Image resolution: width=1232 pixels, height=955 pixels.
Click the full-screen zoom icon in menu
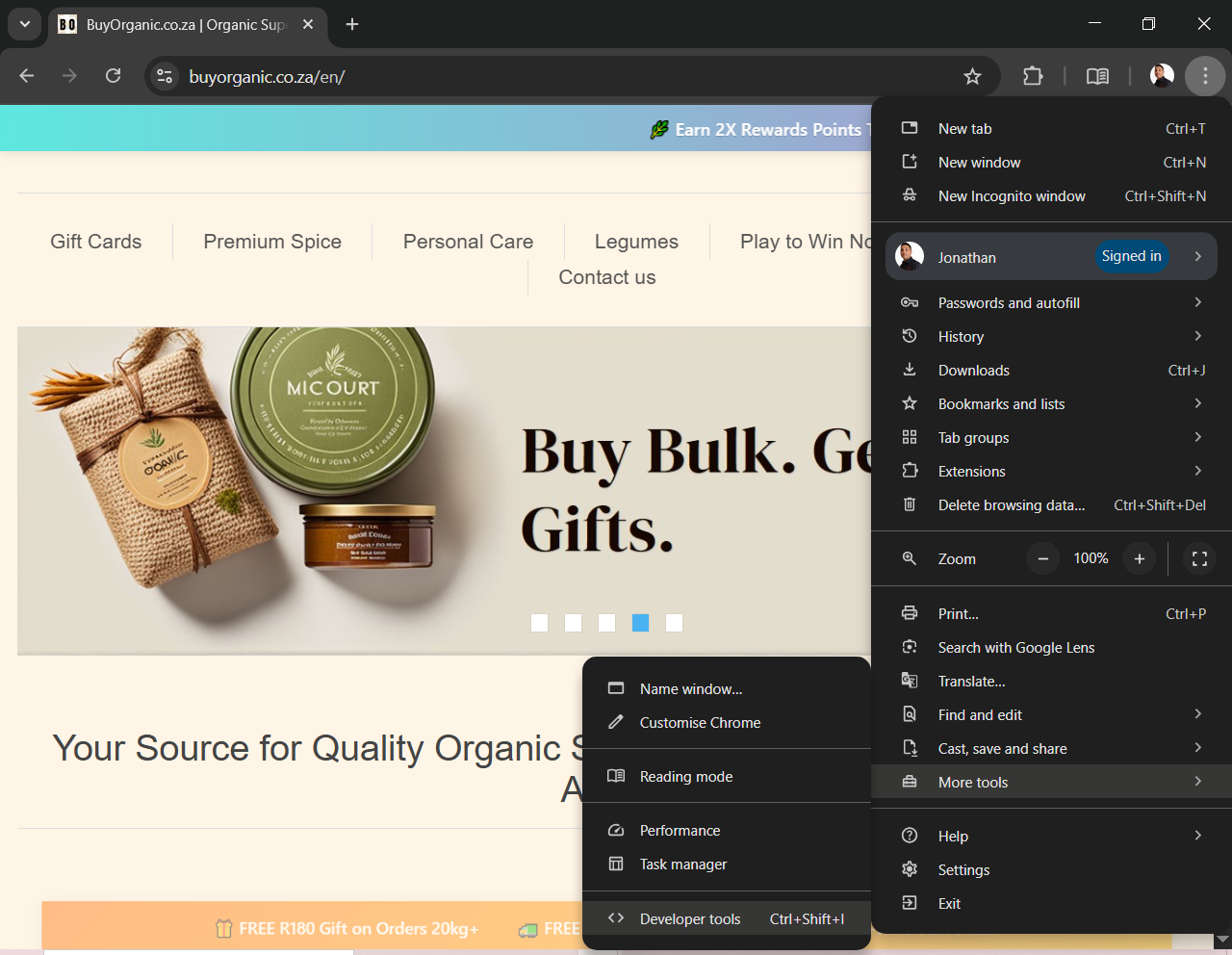[1198, 558]
